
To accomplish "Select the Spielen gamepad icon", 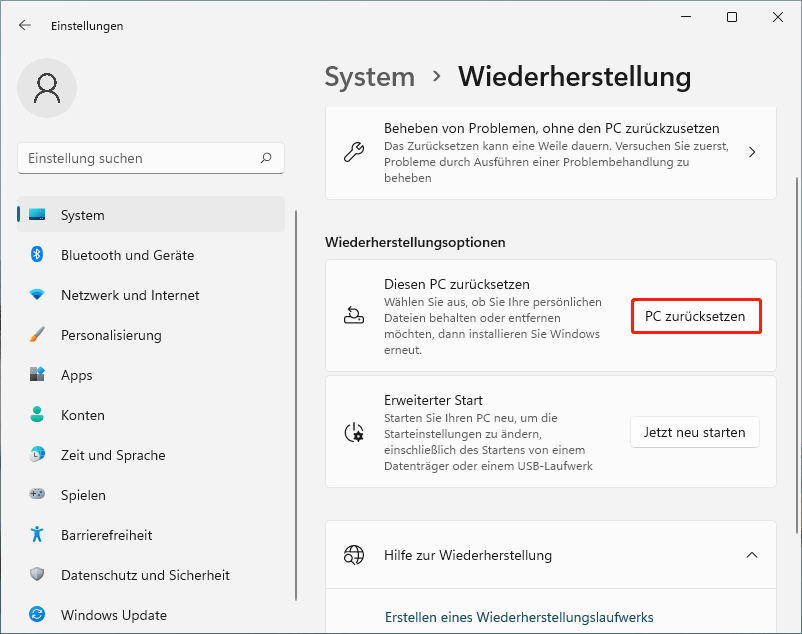I will pyautogui.click(x=37, y=495).
